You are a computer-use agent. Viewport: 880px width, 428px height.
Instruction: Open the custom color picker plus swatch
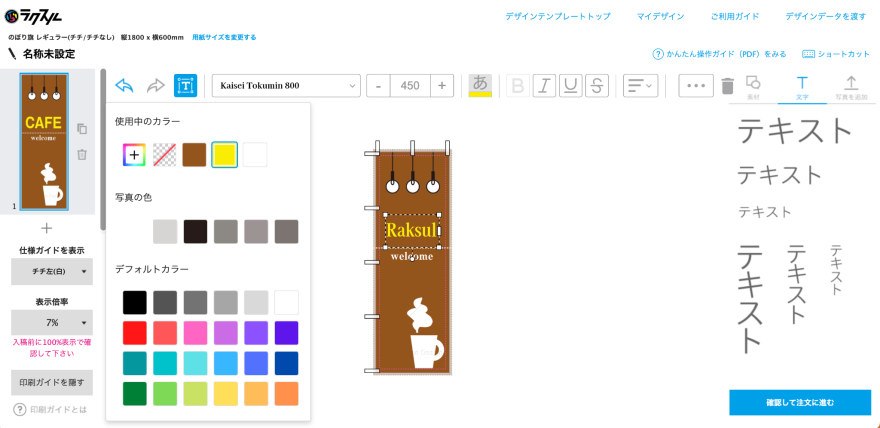(x=134, y=155)
